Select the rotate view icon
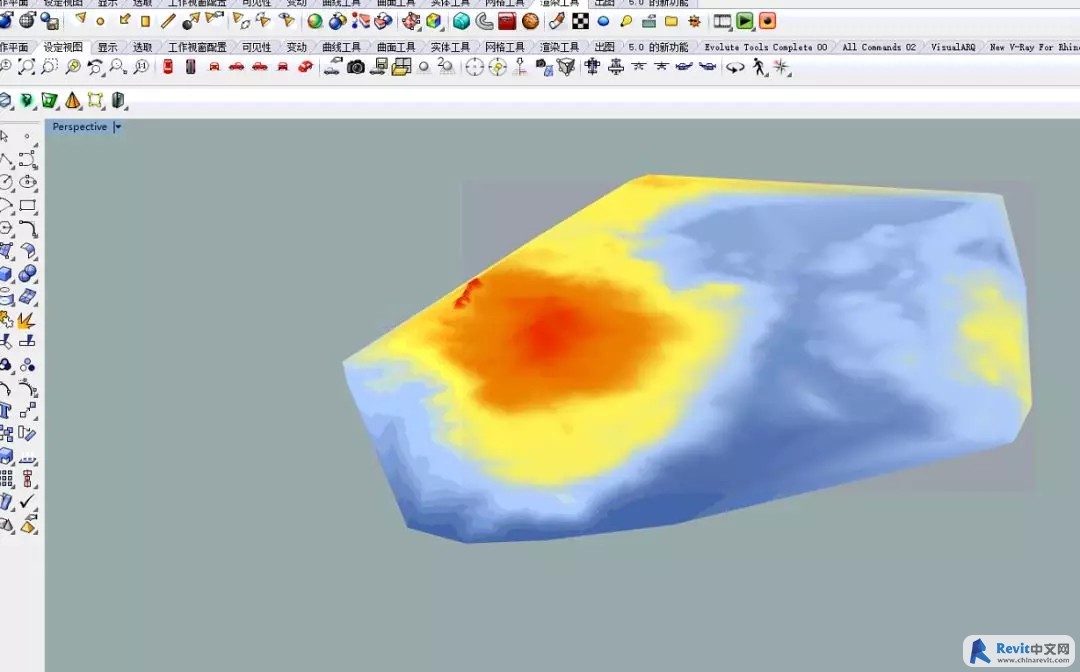1080x672 pixels. coord(96,67)
